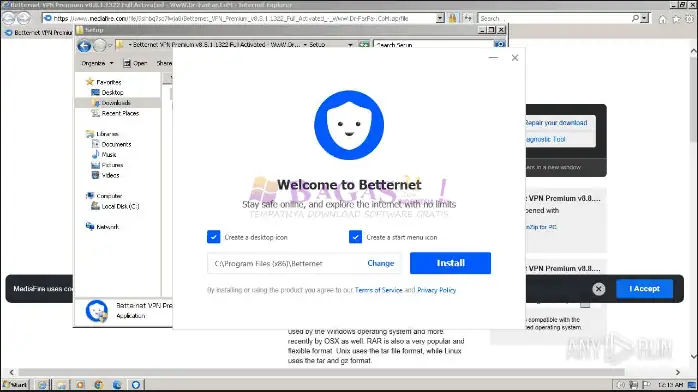Click the Windows Start button
Image resolution: width=698 pixels, height=392 pixels.
click(x=15, y=384)
